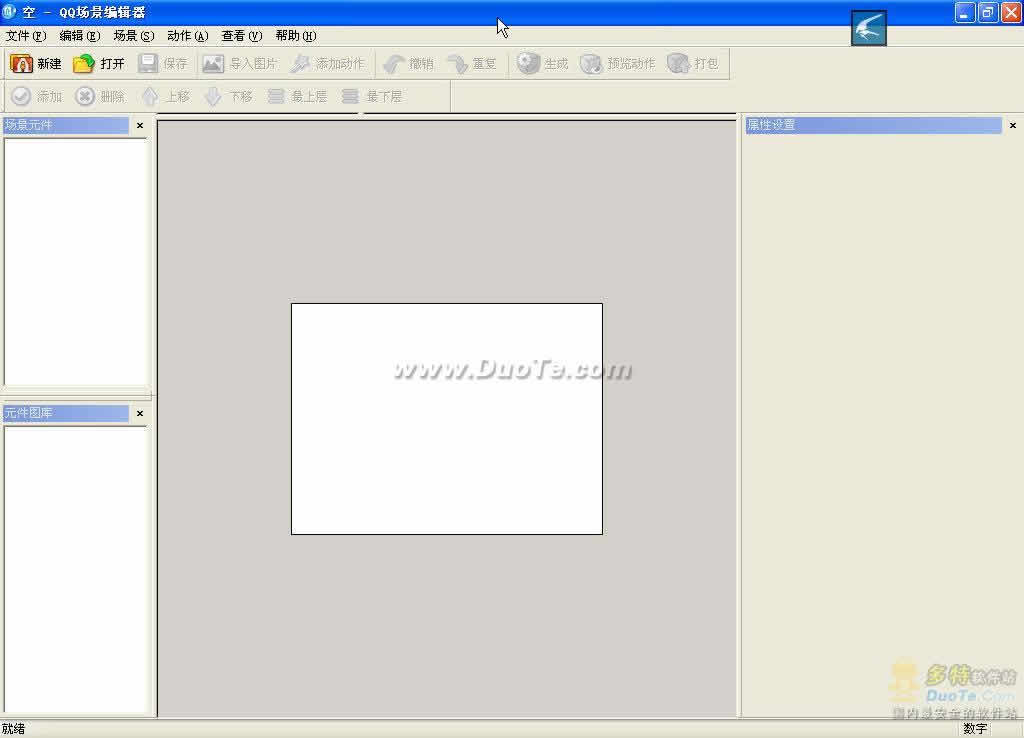The image size is (1024, 738).
Task: Close the 属性设置 properties panel
Action: pyautogui.click(x=1013, y=126)
